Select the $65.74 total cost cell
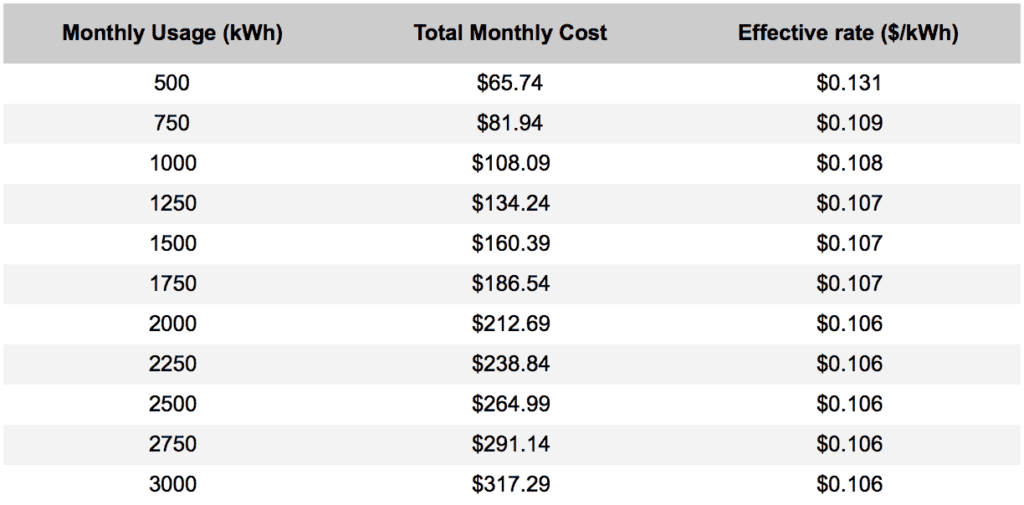This screenshot has width=1024, height=505. click(x=510, y=83)
